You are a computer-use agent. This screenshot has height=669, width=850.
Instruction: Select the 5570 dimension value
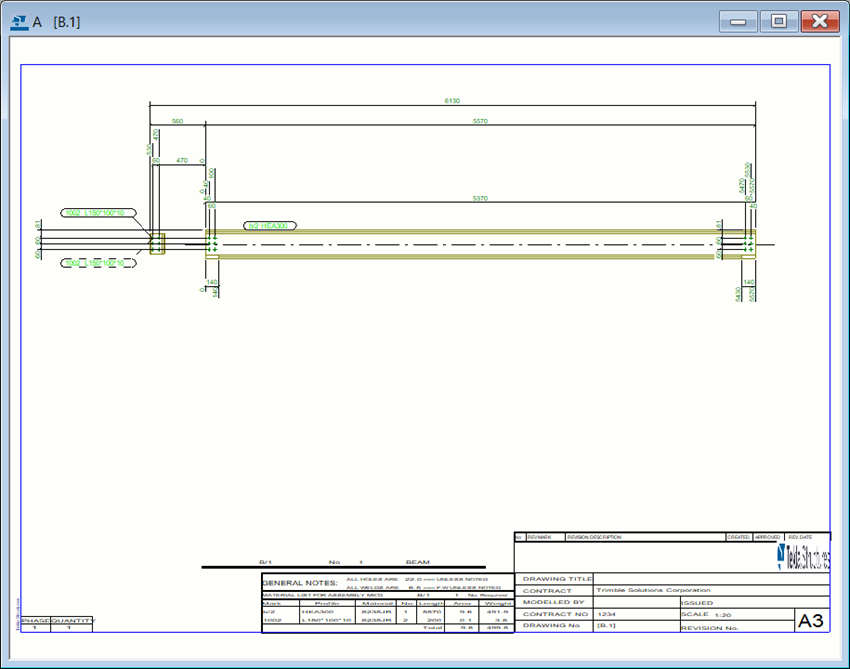(480, 121)
